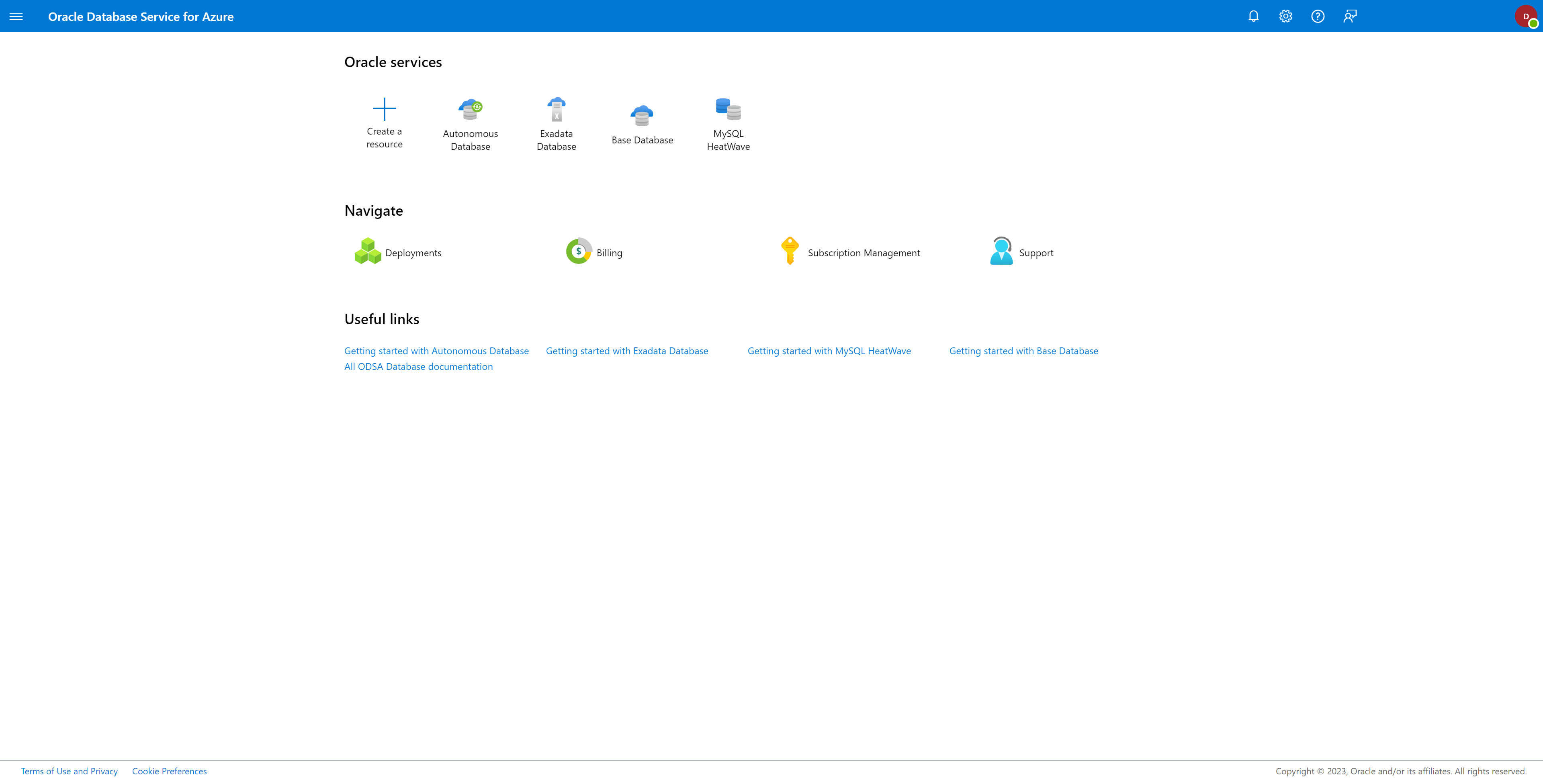Viewport: 1543px width, 784px height.
Task: Open the MySQL HeatWave service icon
Action: [729, 109]
